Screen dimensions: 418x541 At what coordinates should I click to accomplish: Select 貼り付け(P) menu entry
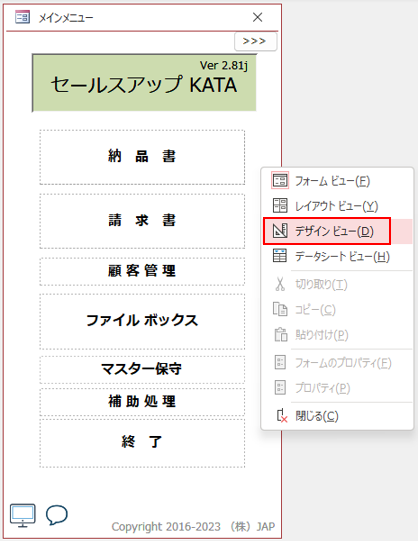(x=337, y=335)
